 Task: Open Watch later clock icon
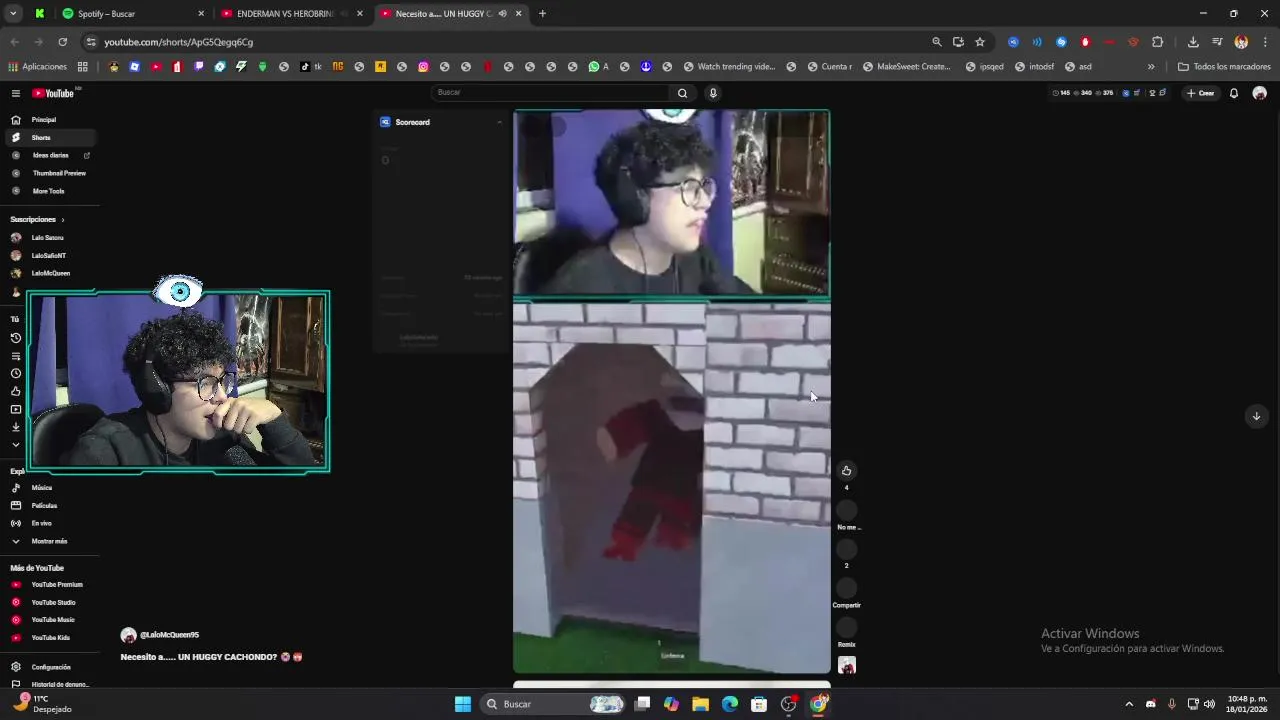click(15, 374)
